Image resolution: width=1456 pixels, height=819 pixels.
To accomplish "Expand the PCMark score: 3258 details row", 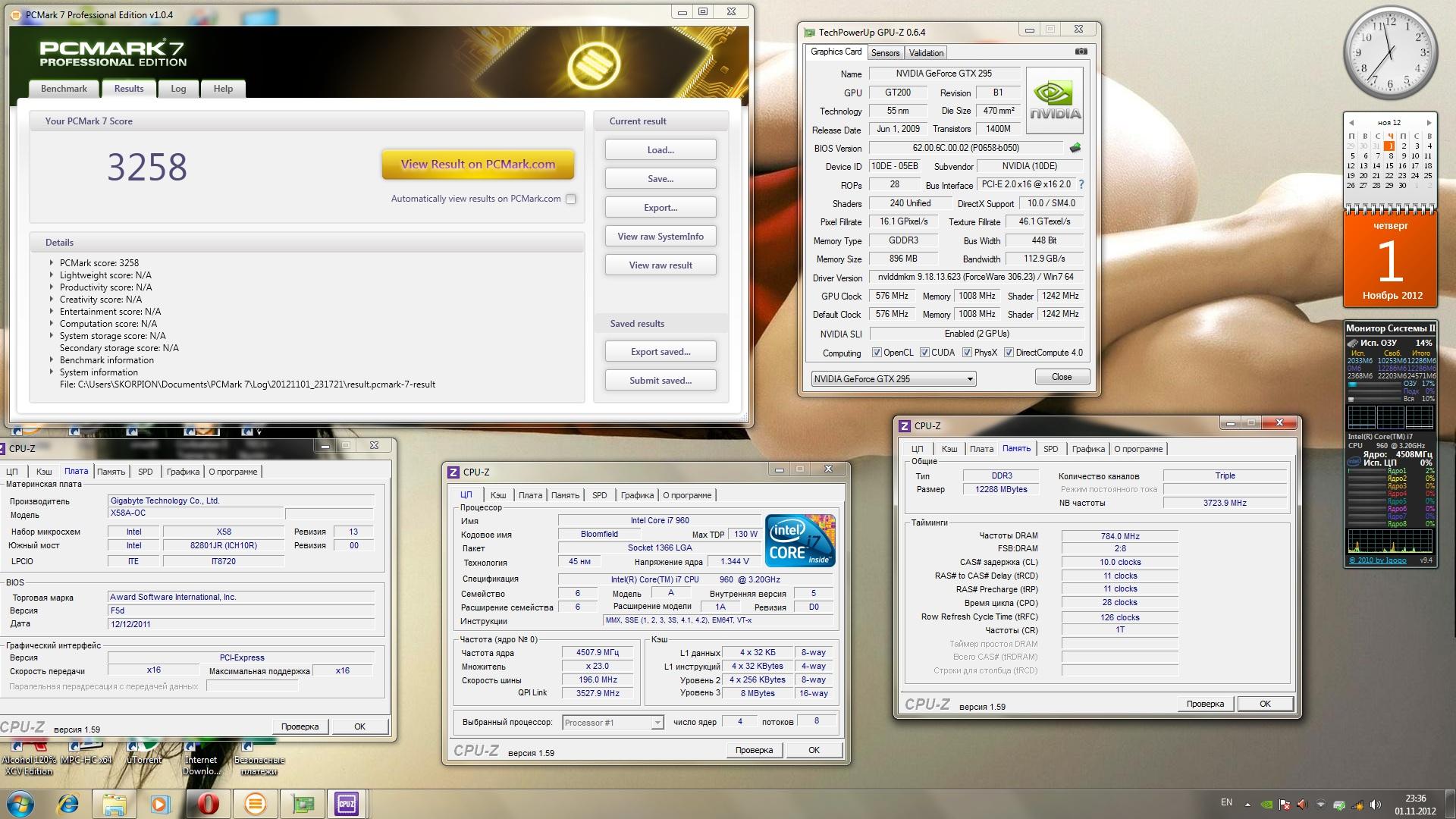I will pos(52,262).
